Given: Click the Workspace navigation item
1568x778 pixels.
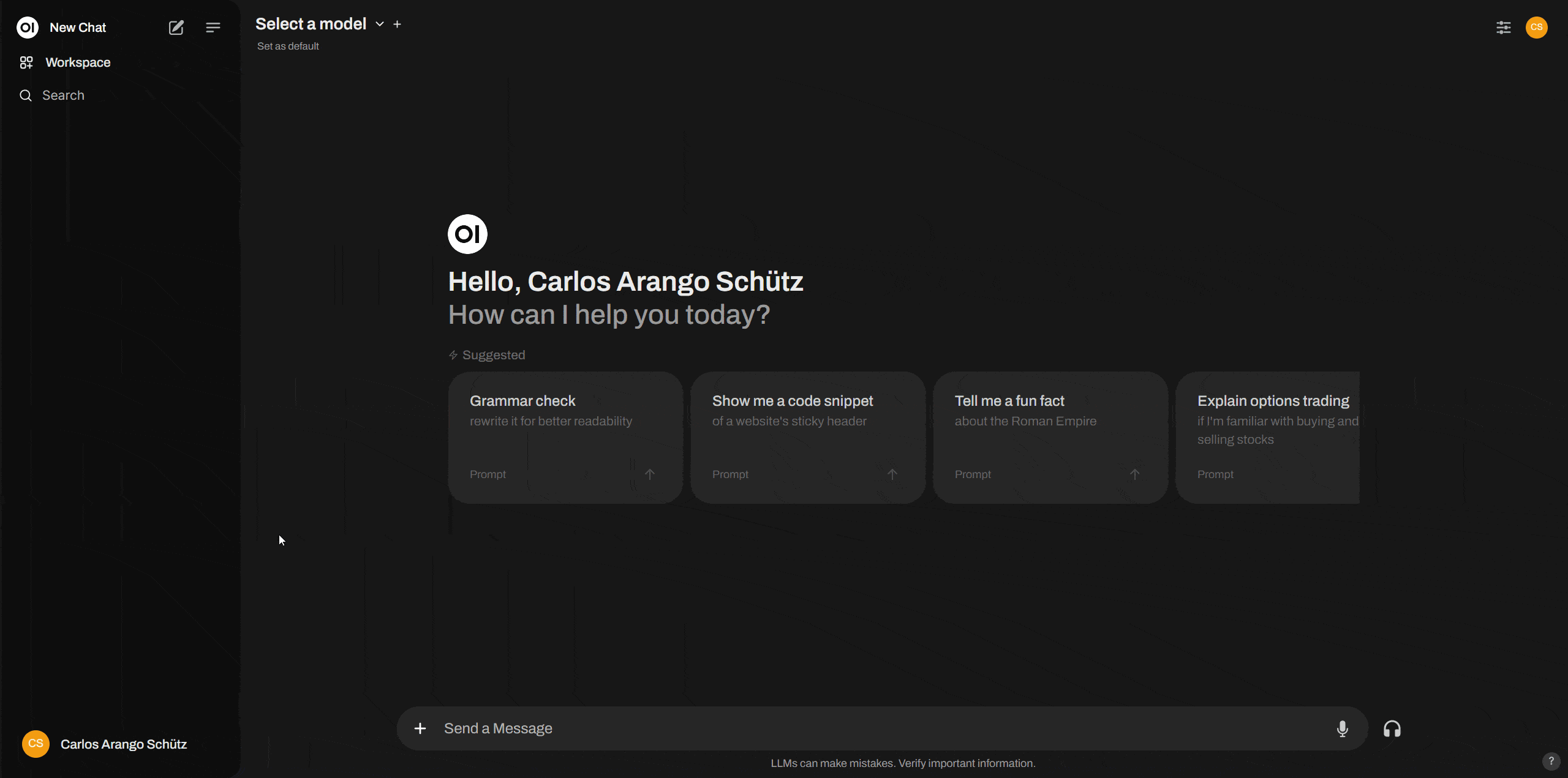Looking at the screenshot, I should pos(77,62).
